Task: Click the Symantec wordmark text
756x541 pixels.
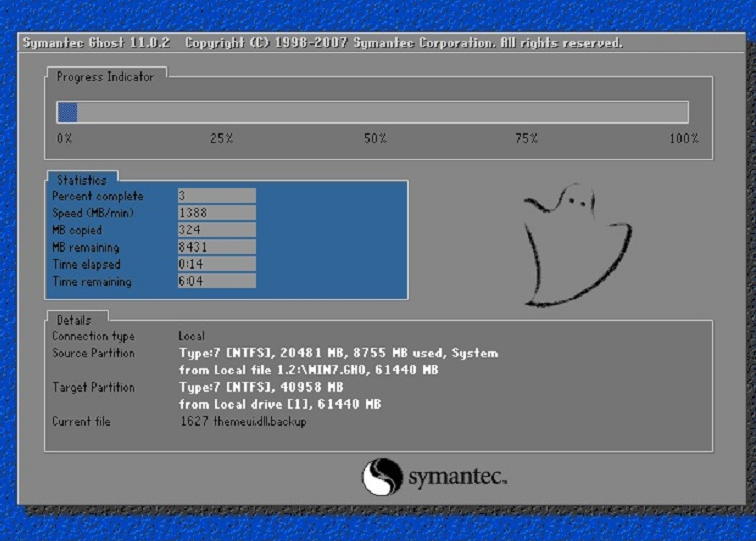Action: [456, 479]
